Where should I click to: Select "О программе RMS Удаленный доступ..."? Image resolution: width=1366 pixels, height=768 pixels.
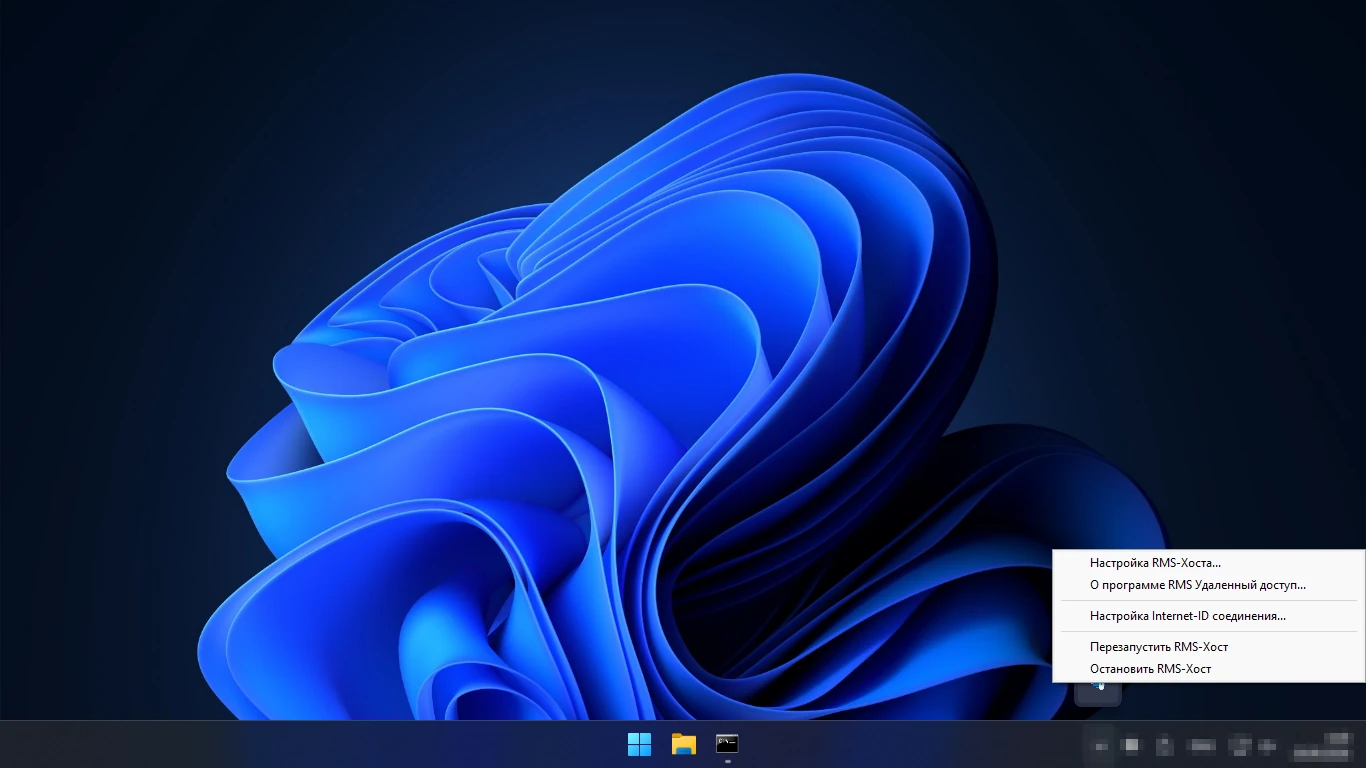1209,585
